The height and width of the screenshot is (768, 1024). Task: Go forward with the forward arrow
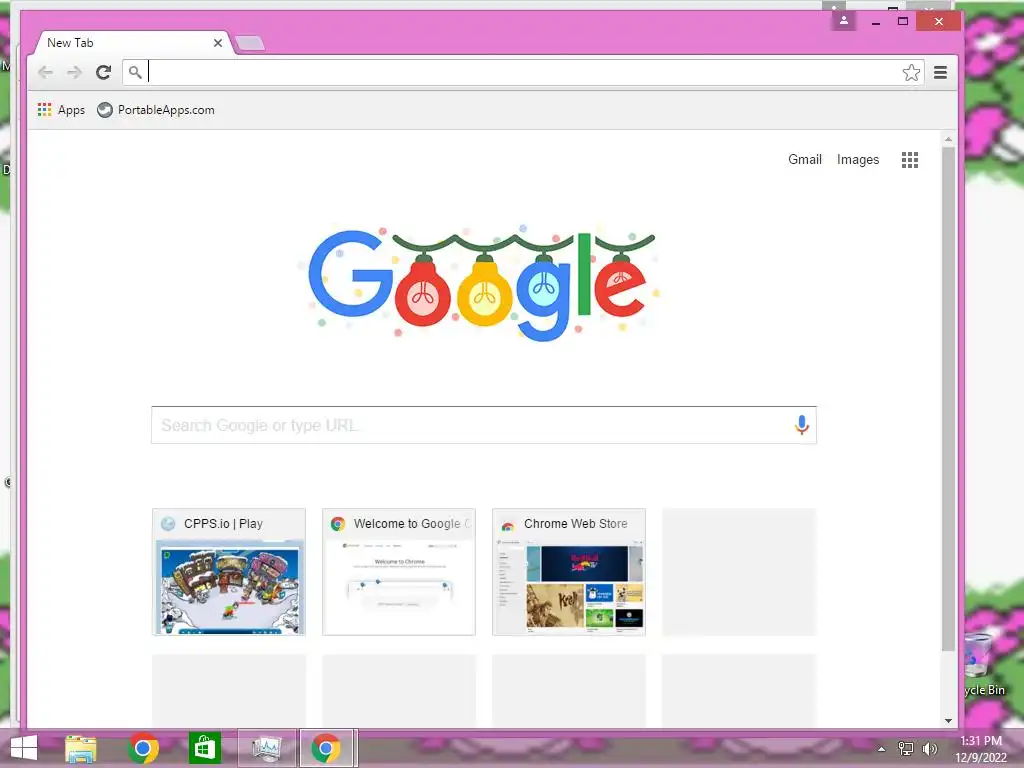tap(74, 72)
